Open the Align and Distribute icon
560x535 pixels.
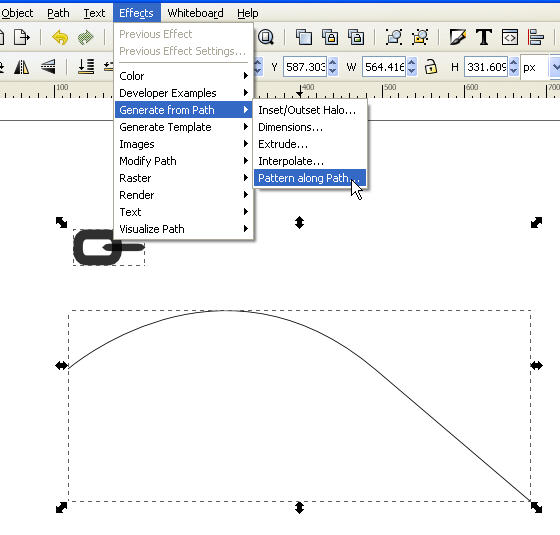click(x=535, y=37)
